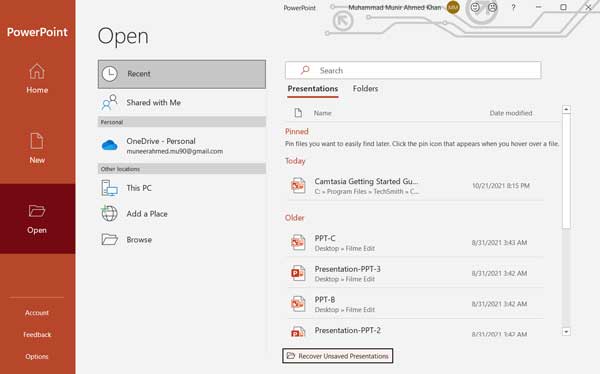This screenshot has width=600, height=374.
Task: Click the Camtasia Getting Started file icon
Action: click(298, 186)
